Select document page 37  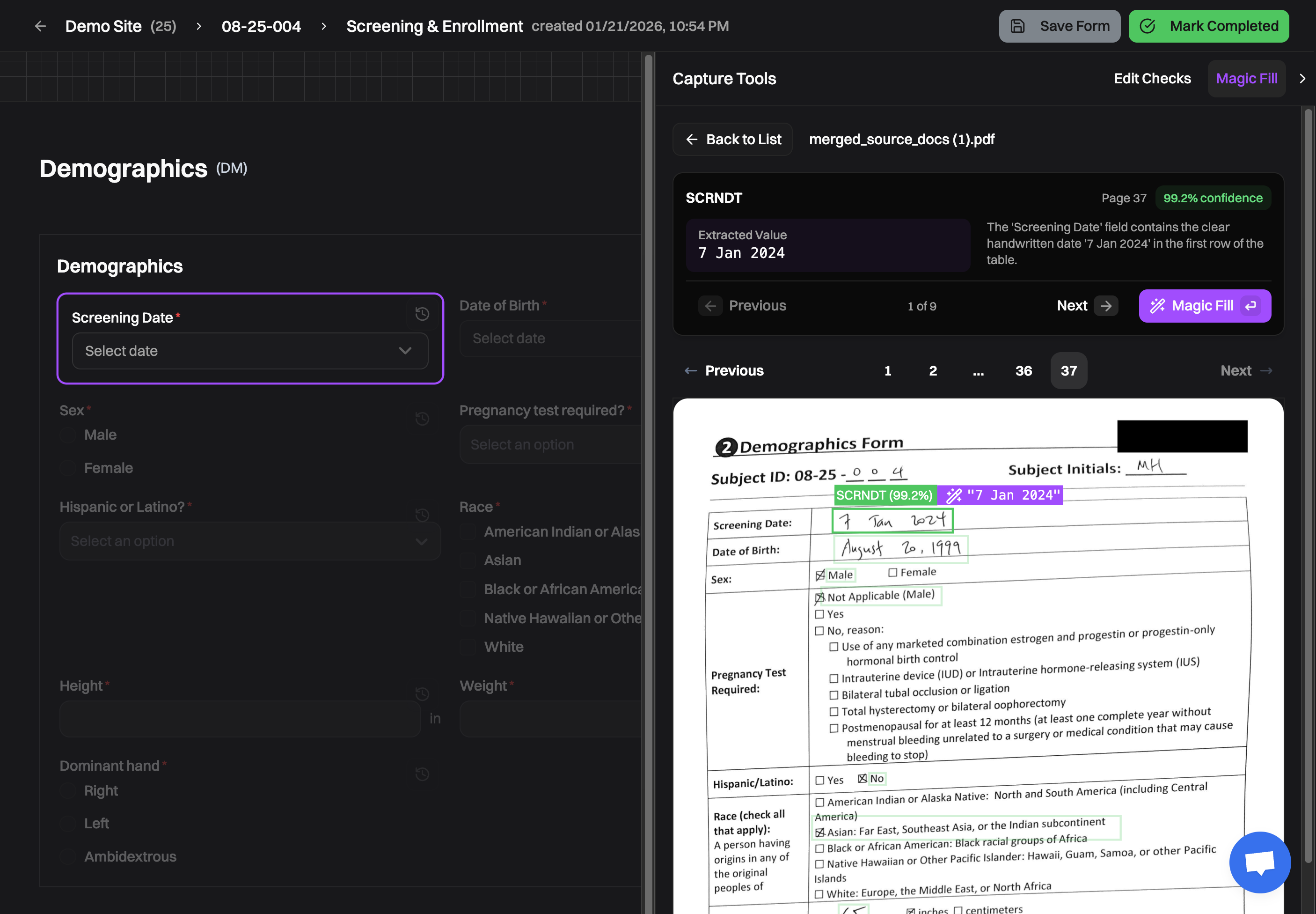(1069, 370)
